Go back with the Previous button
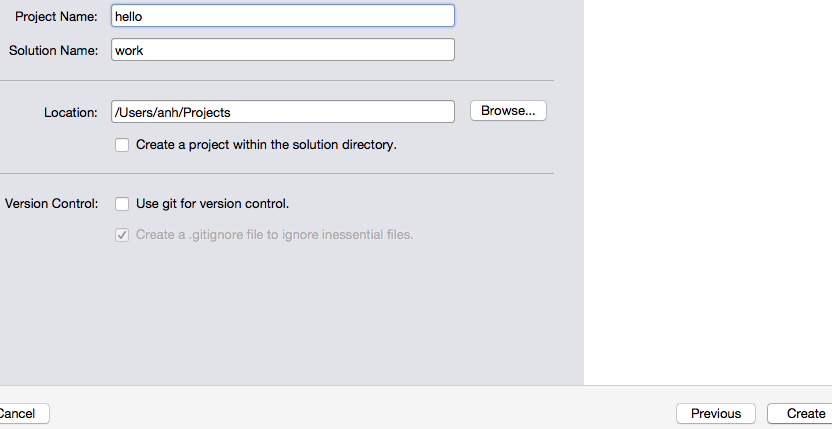Viewport: 832px width, 429px height. point(716,414)
